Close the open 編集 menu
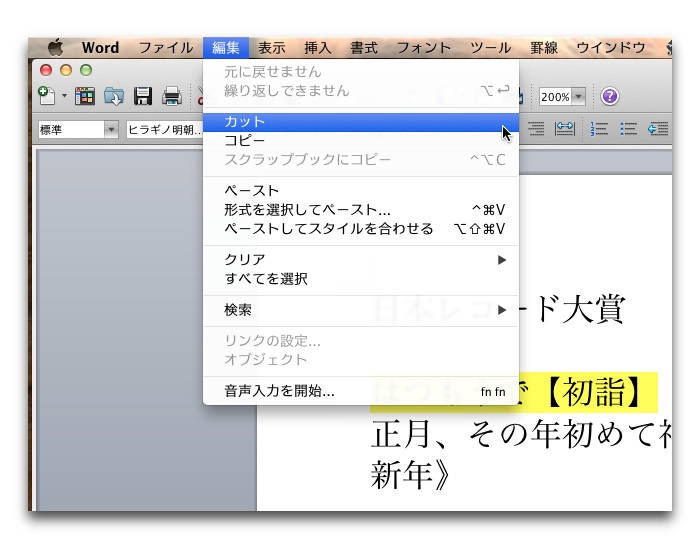 pyautogui.click(x=226, y=47)
